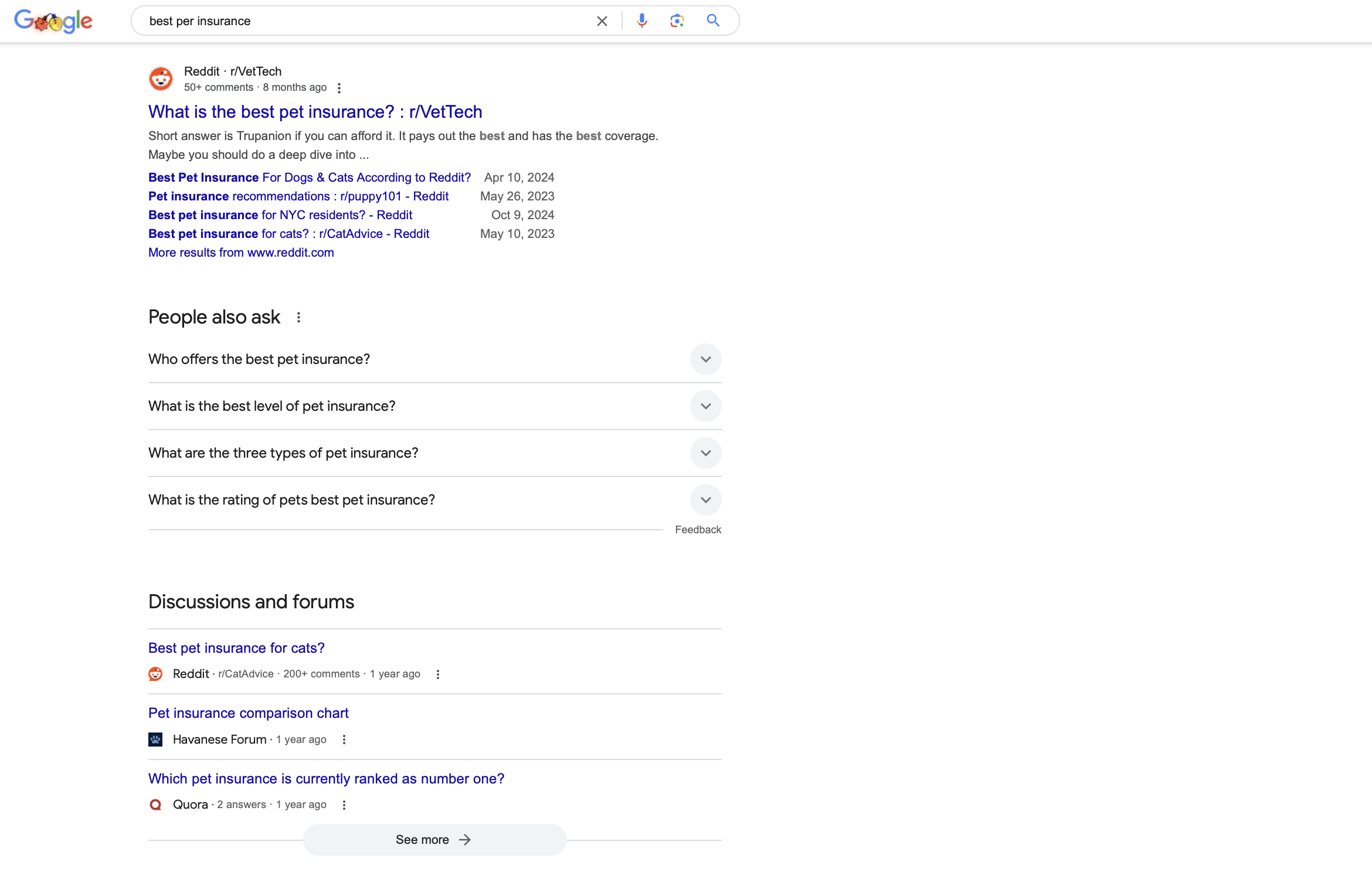Open the r/VetTech pet insurance result
This screenshot has height=879, width=1372.
(315, 111)
